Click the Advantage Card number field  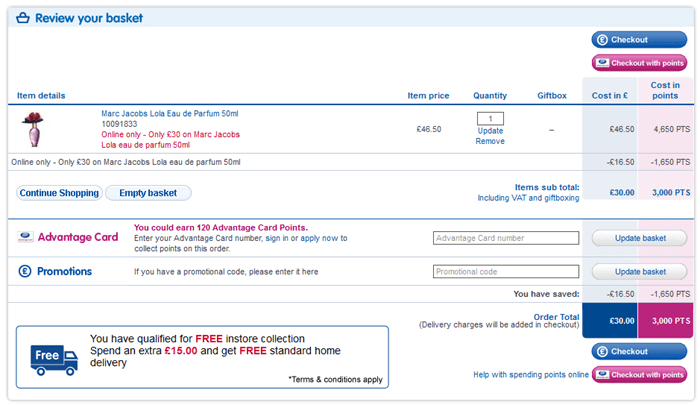(506, 238)
